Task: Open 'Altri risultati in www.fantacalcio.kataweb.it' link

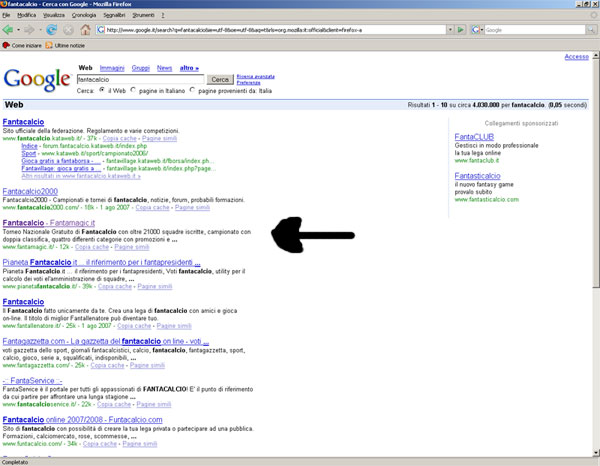Action: pos(81,176)
